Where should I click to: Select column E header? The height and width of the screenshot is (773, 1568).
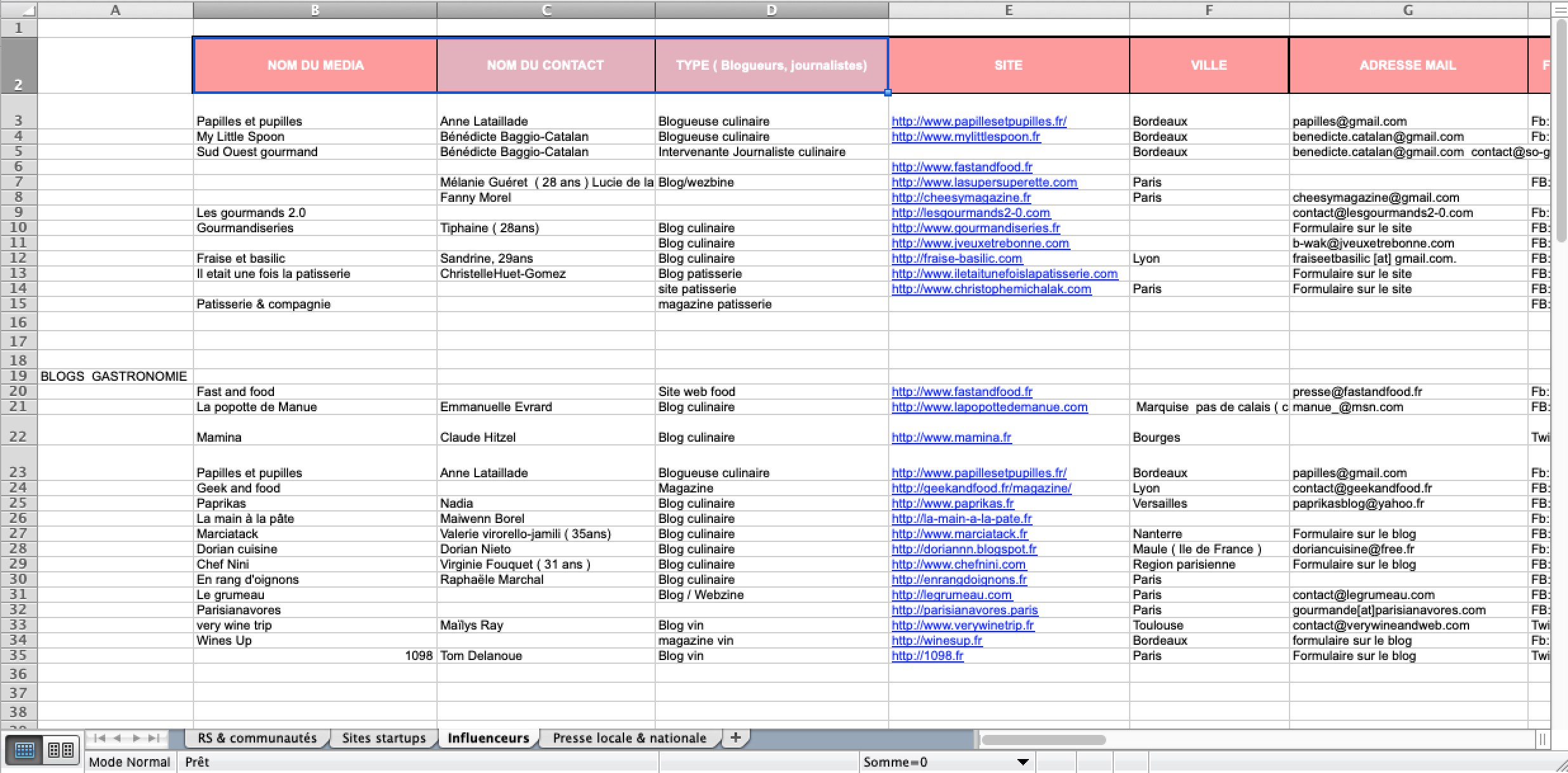tap(1009, 10)
